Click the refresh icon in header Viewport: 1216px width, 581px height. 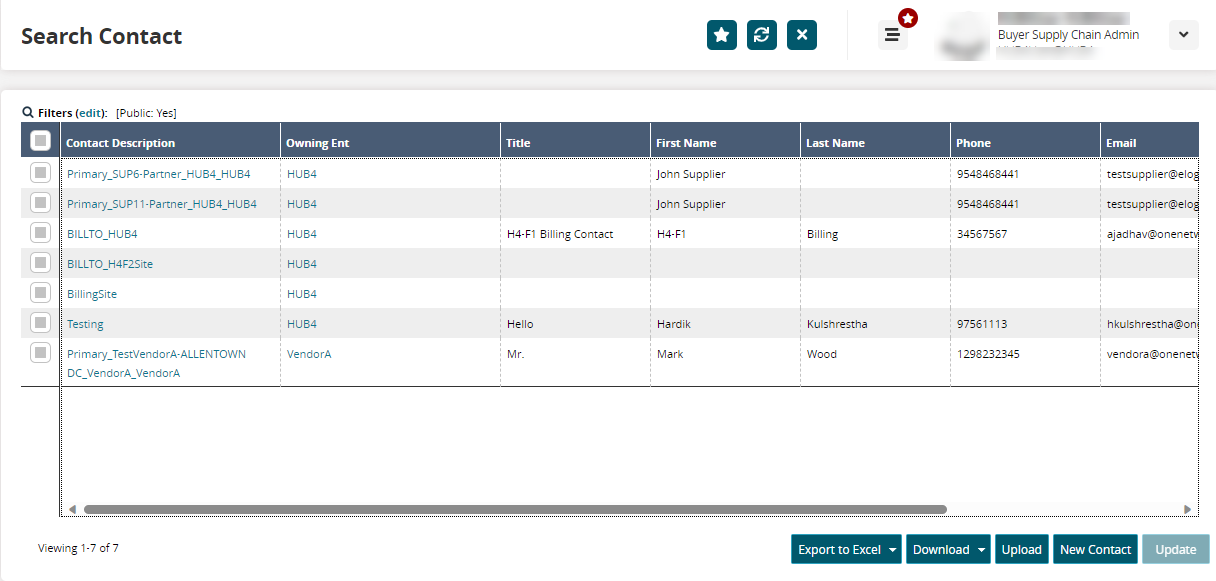point(762,35)
